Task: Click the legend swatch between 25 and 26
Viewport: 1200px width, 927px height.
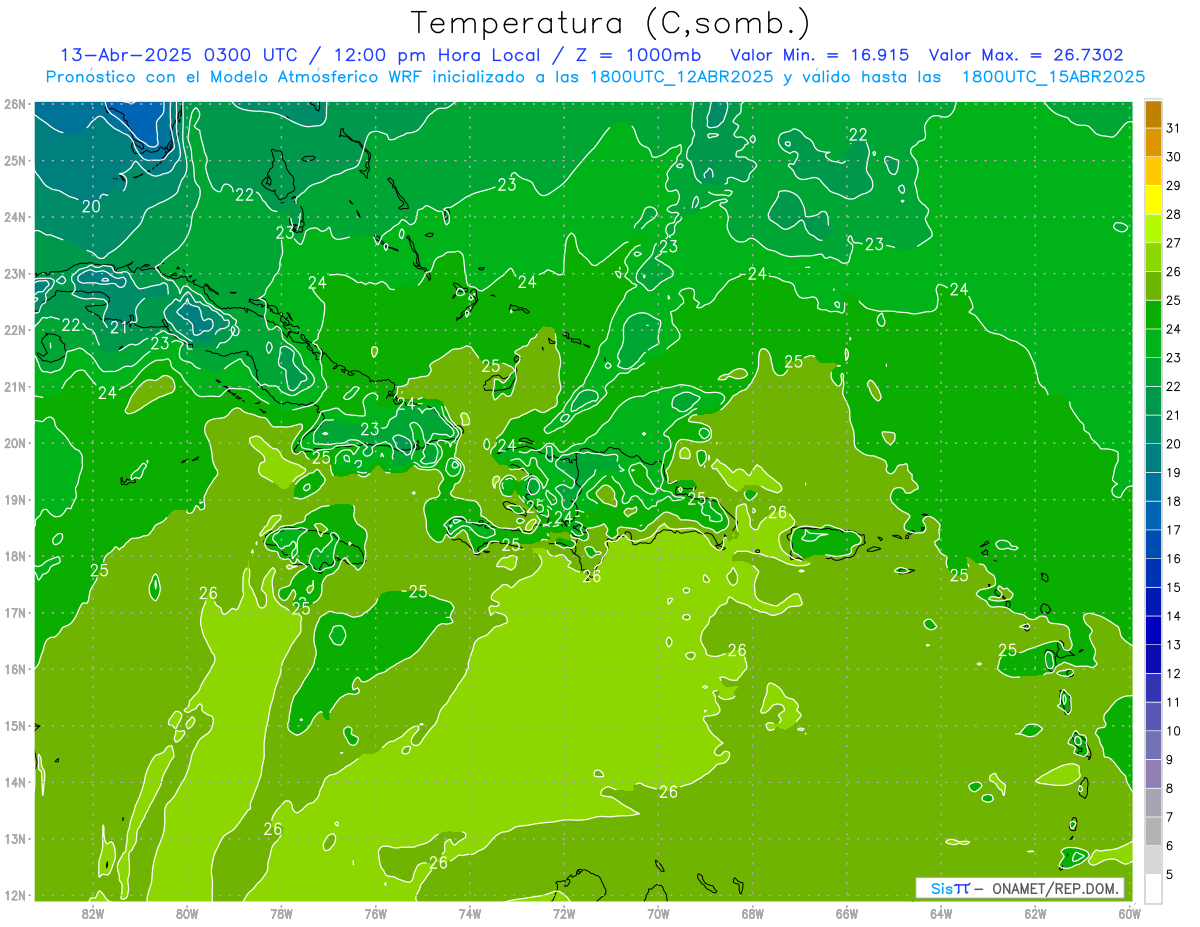Action: 1153,287
